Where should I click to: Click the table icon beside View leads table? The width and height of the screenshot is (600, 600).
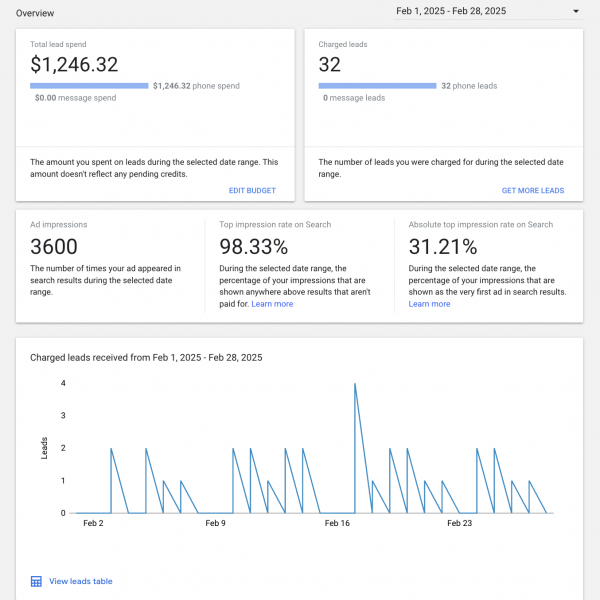pyautogui.click(x=37, y=581)
